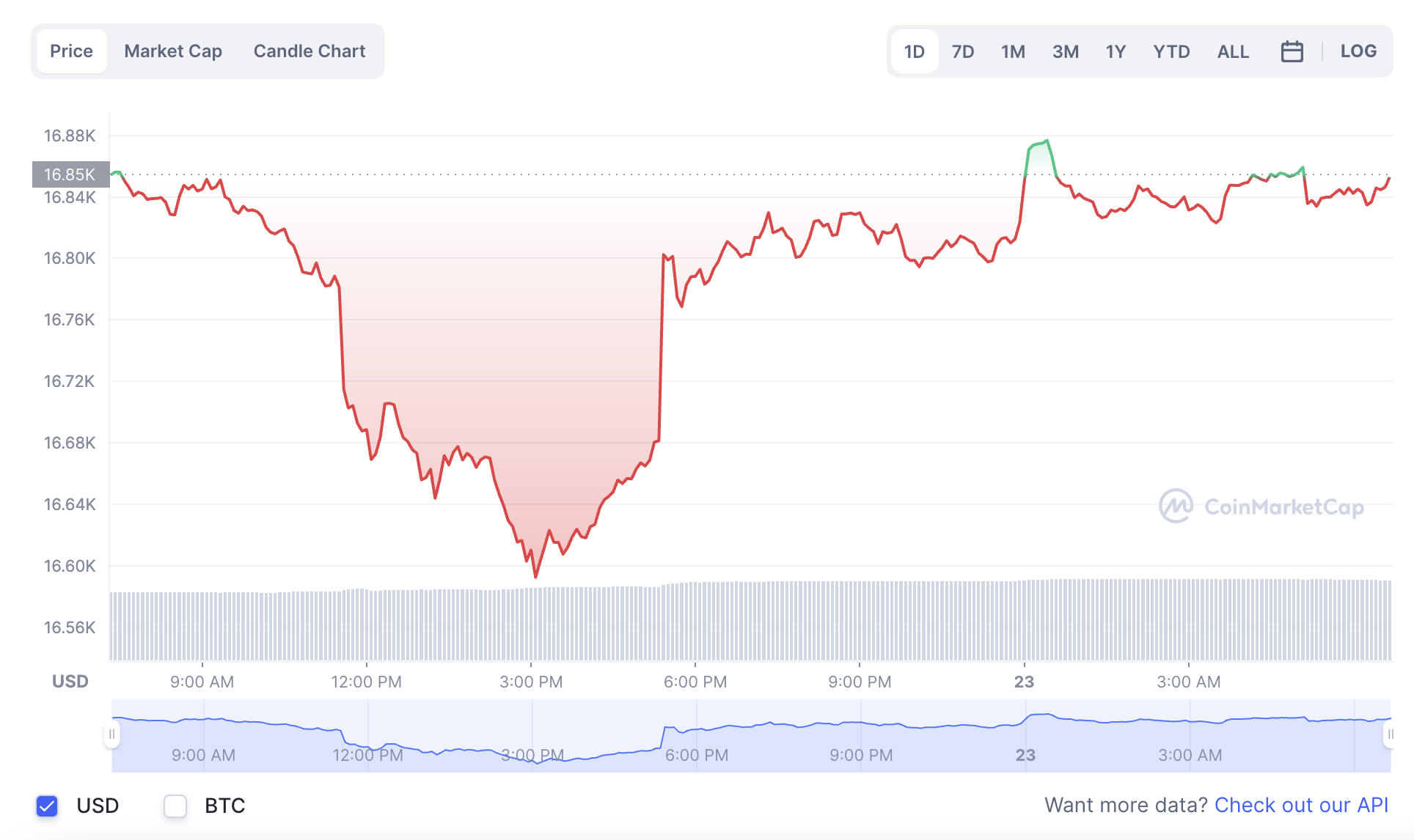The image size is (1414, 840).
Task: Open the calendar date range picker
Action: pyautogui.click(x=1292, y=51)
